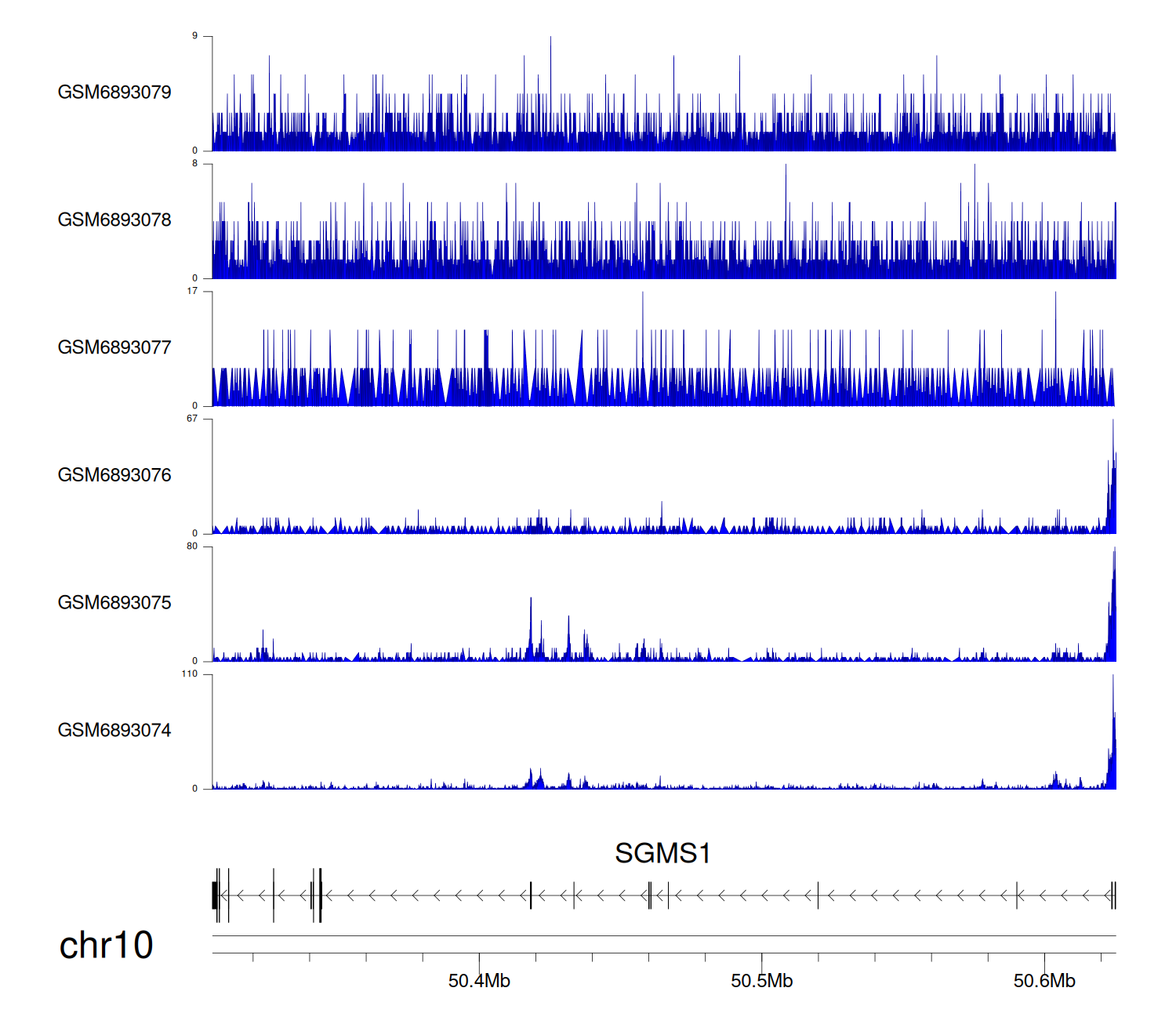Click the rightmost exon of SGMS1 gene

coord(1113,895)
